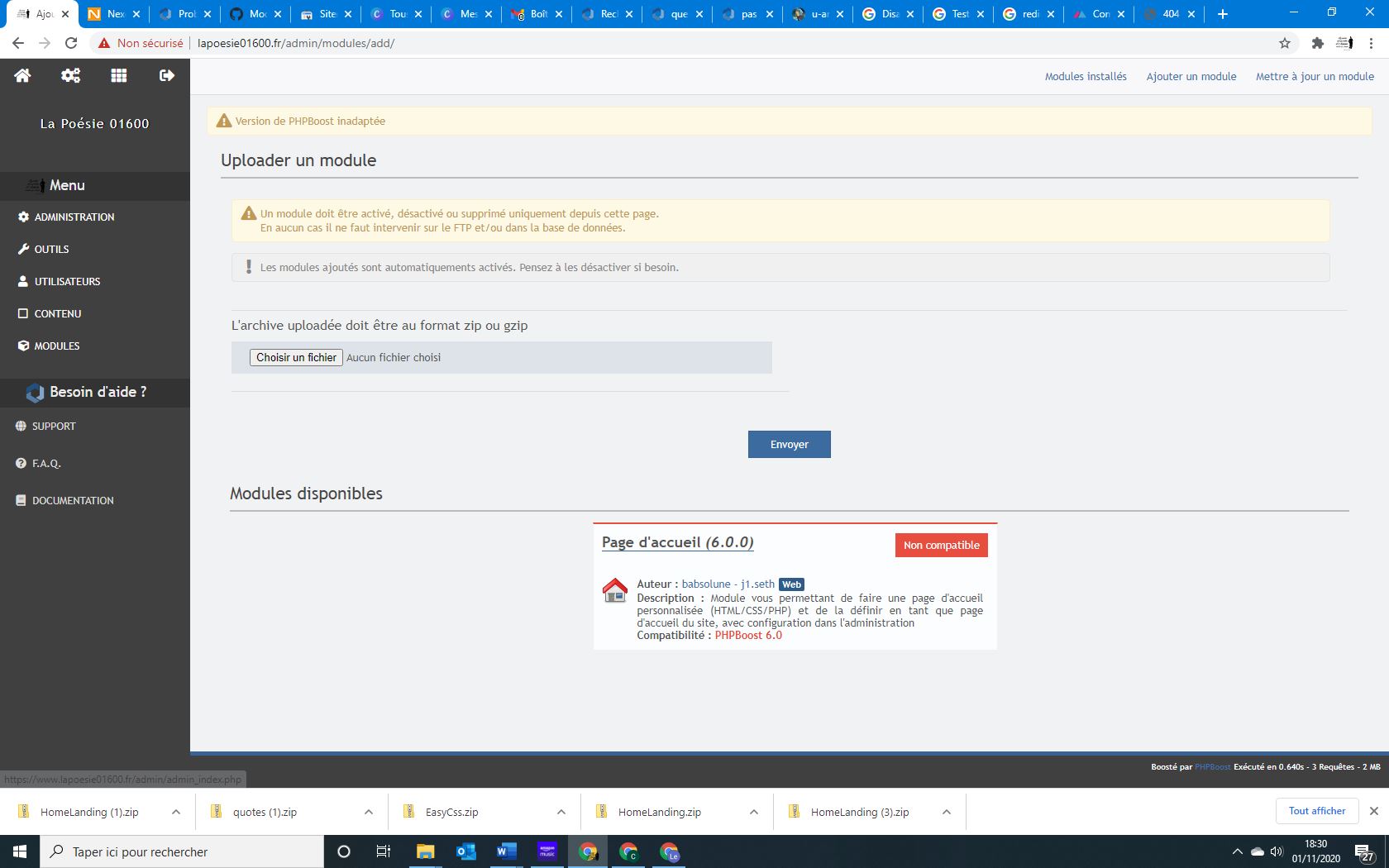Open Word from the Windows taskbar
This screenshot has width=1389, height=868.
point(506,851)
